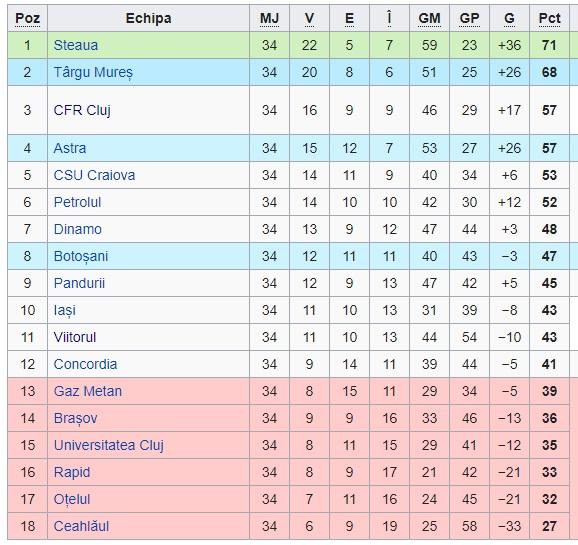Click the Pct column header abbreviation
The image size is (578, 545).
(550, 18)
